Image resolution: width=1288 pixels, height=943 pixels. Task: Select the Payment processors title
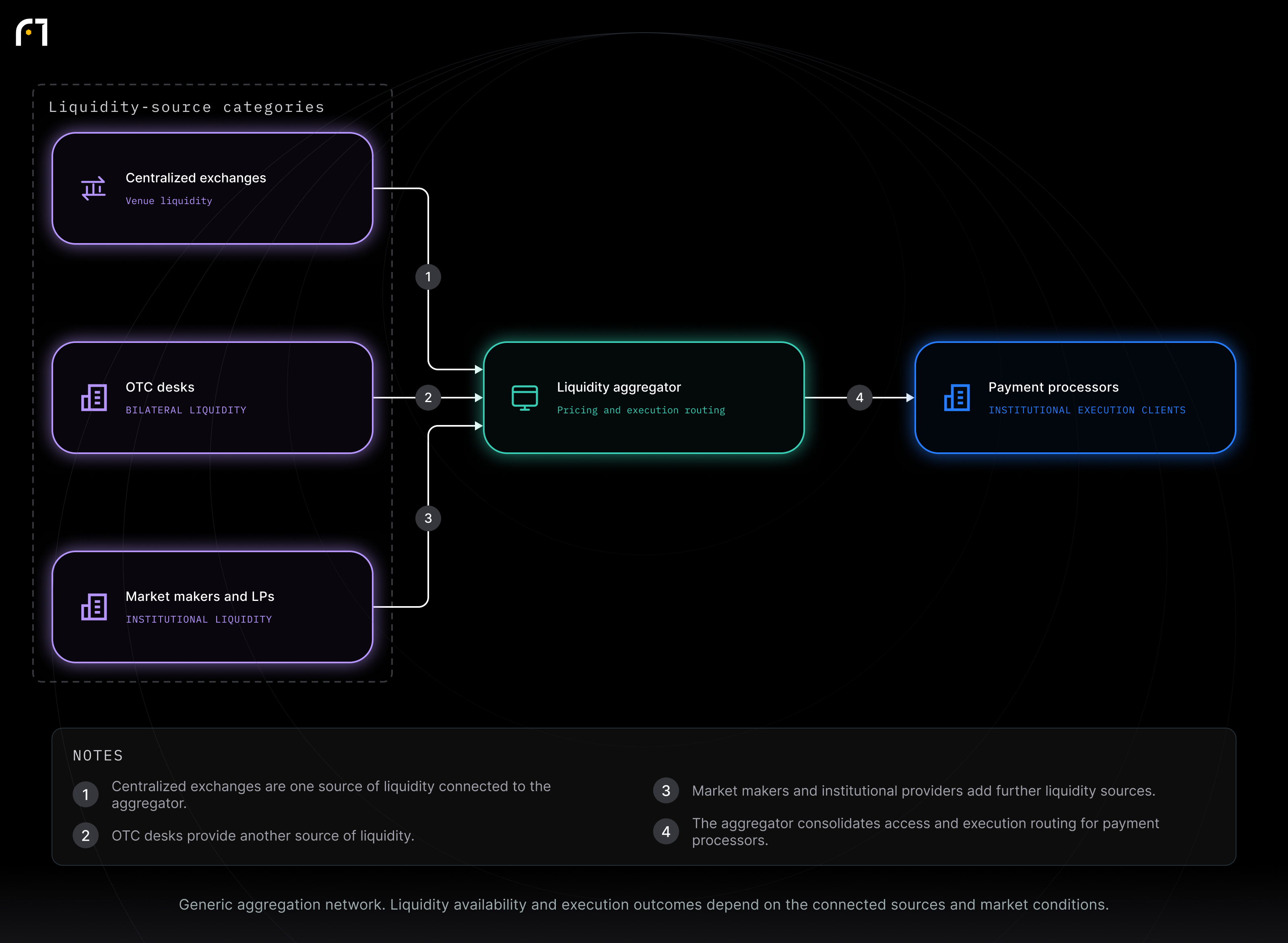click(x=1053, y=387)
